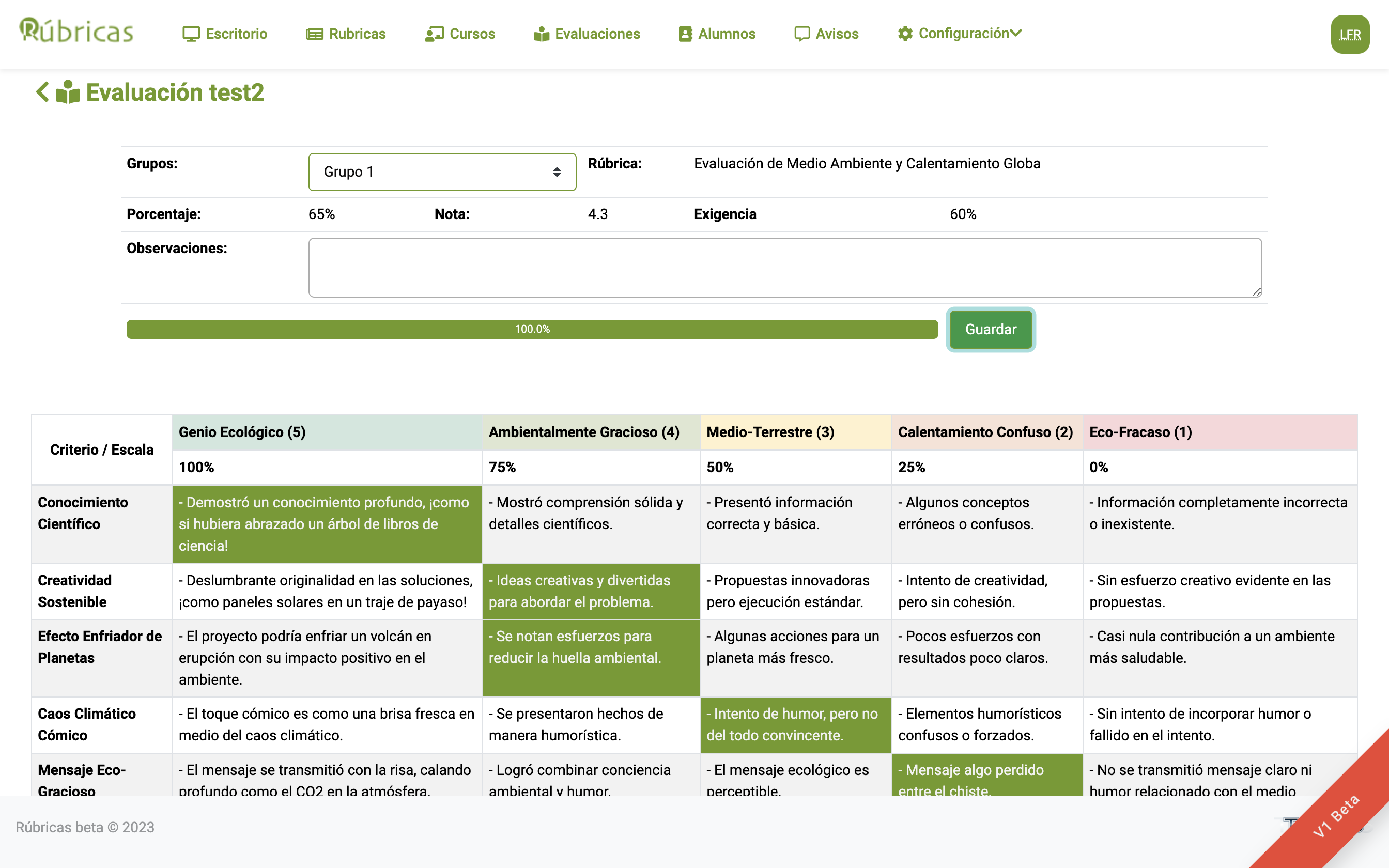Open the LFR user avatar menu

click(1349, 35)
